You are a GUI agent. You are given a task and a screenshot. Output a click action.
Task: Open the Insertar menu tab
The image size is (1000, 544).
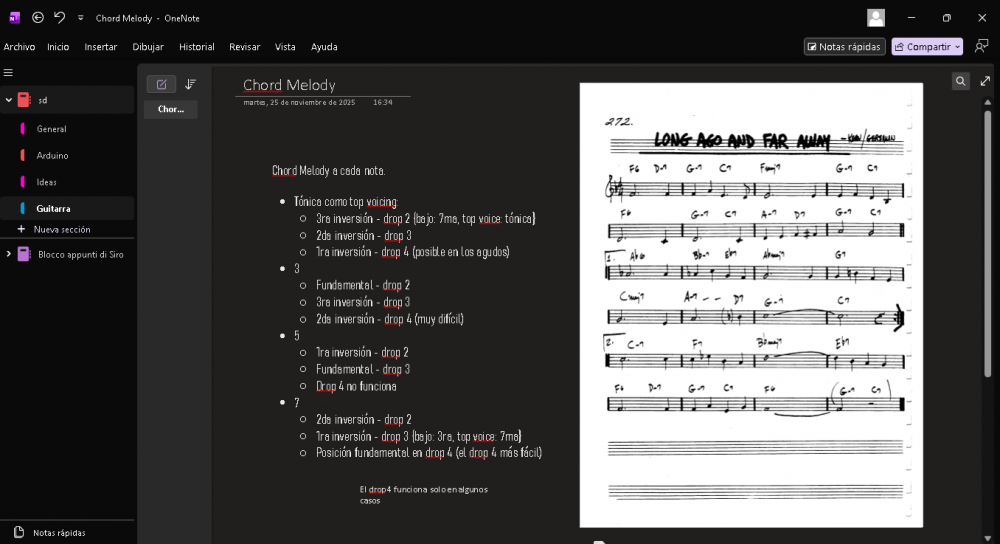(101, 47)
